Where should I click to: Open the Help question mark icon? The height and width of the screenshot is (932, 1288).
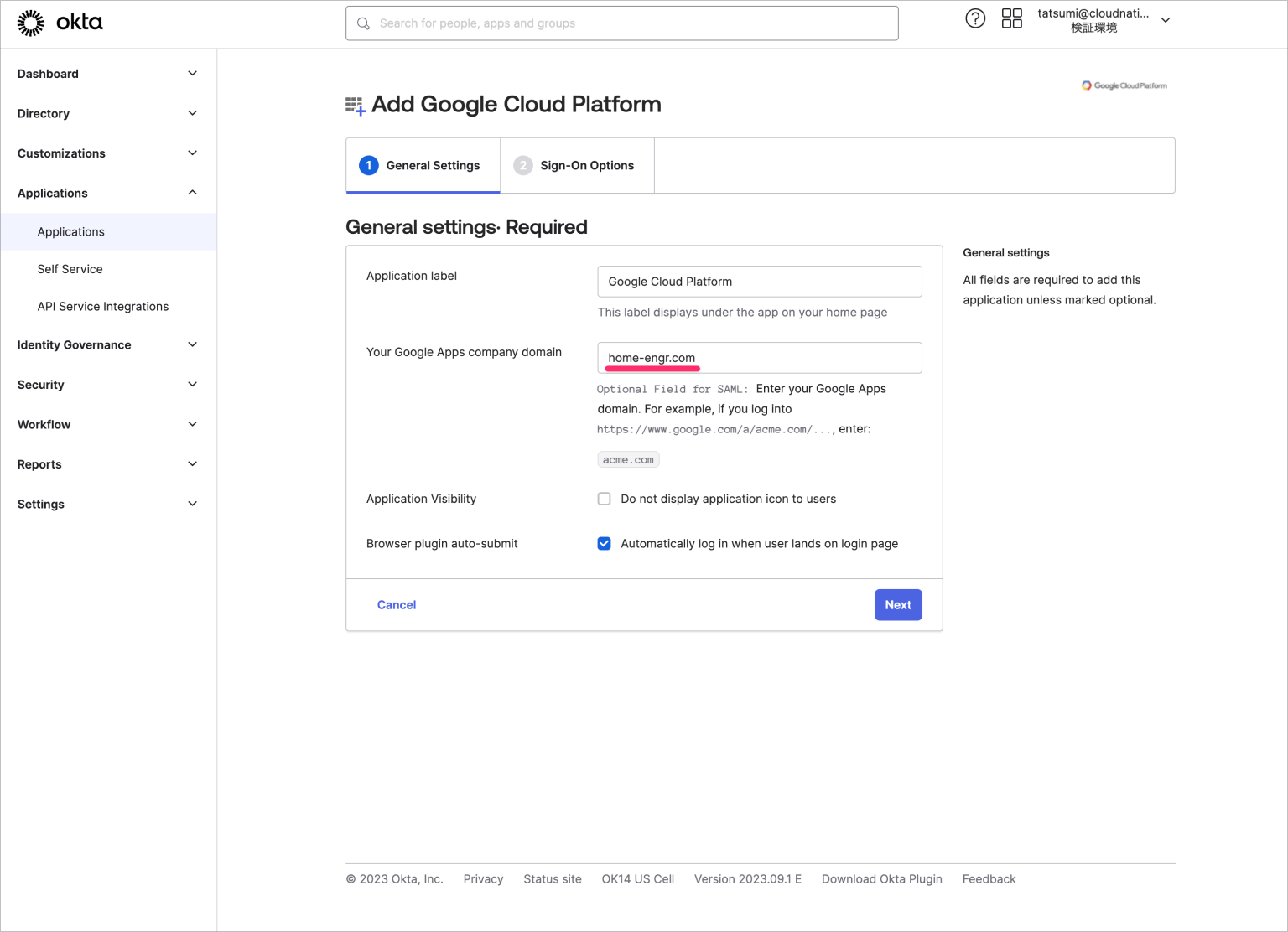click(x=975, y=18)
